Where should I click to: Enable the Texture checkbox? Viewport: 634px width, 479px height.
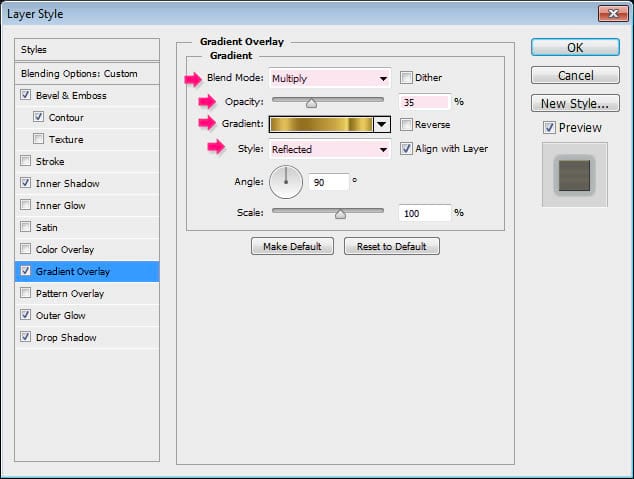[38, 139]
